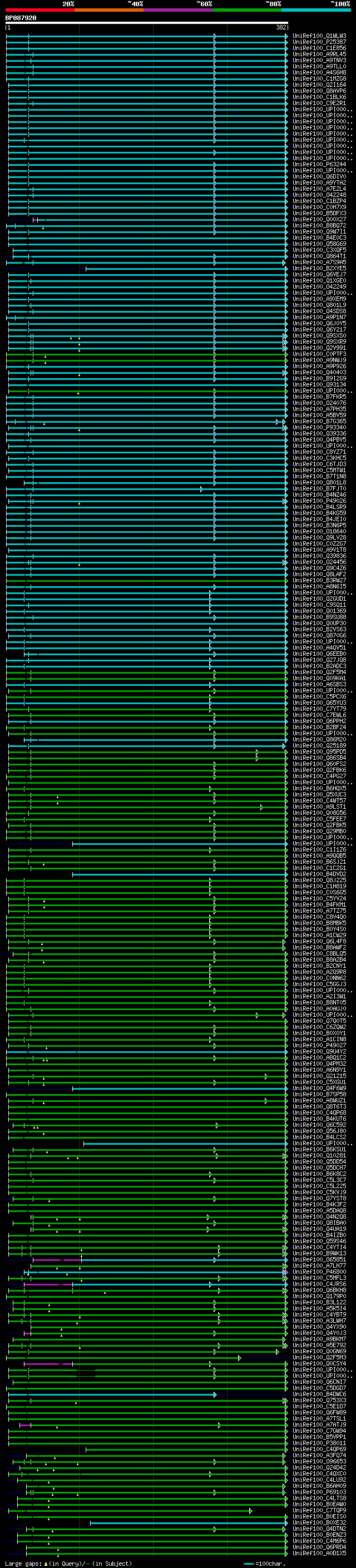
Task: Open the UniRef100_Q1WLW3 hit label
Action: click(319, 36)
